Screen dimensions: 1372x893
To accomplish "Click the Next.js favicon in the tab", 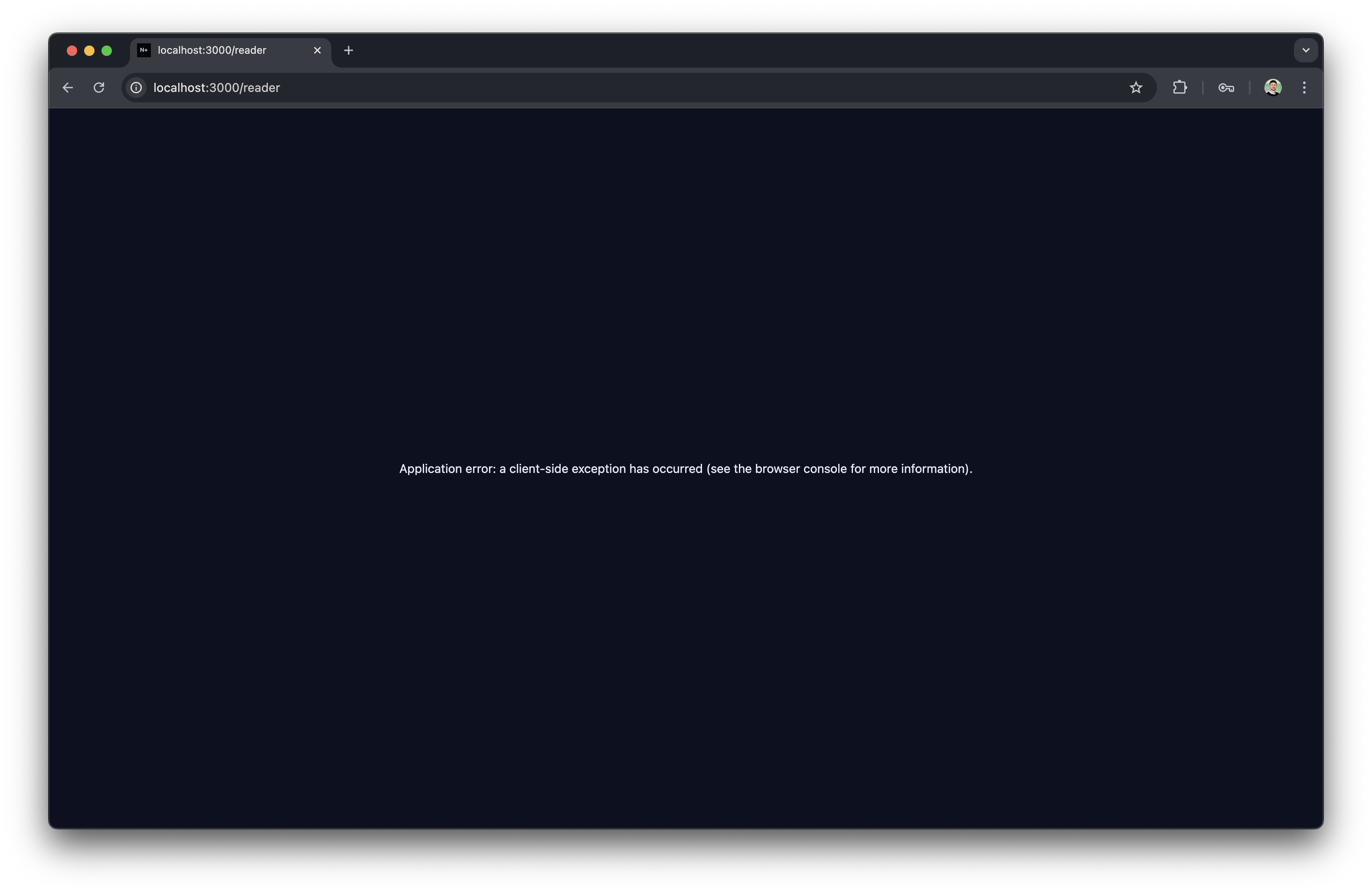I will (144, 50).
